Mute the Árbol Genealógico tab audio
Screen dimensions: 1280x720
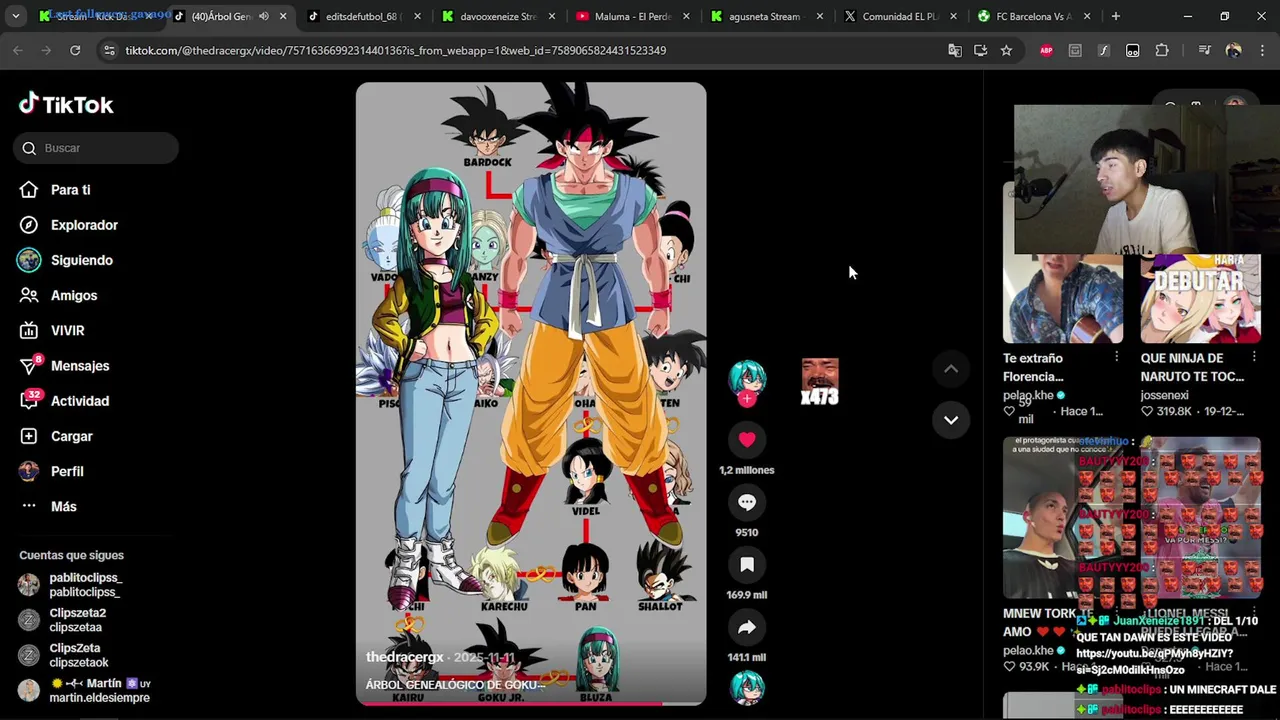[263, 16]
